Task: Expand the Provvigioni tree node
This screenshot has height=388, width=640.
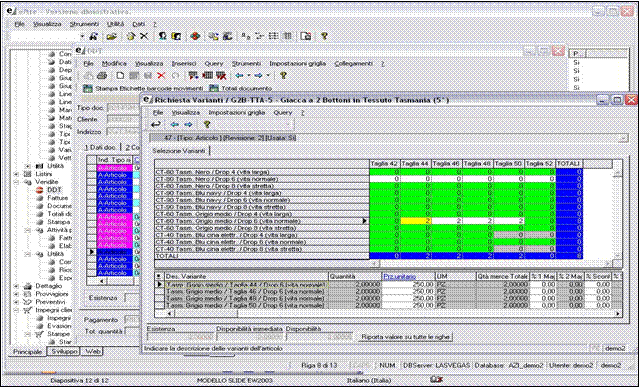Action: coord(17,294)
